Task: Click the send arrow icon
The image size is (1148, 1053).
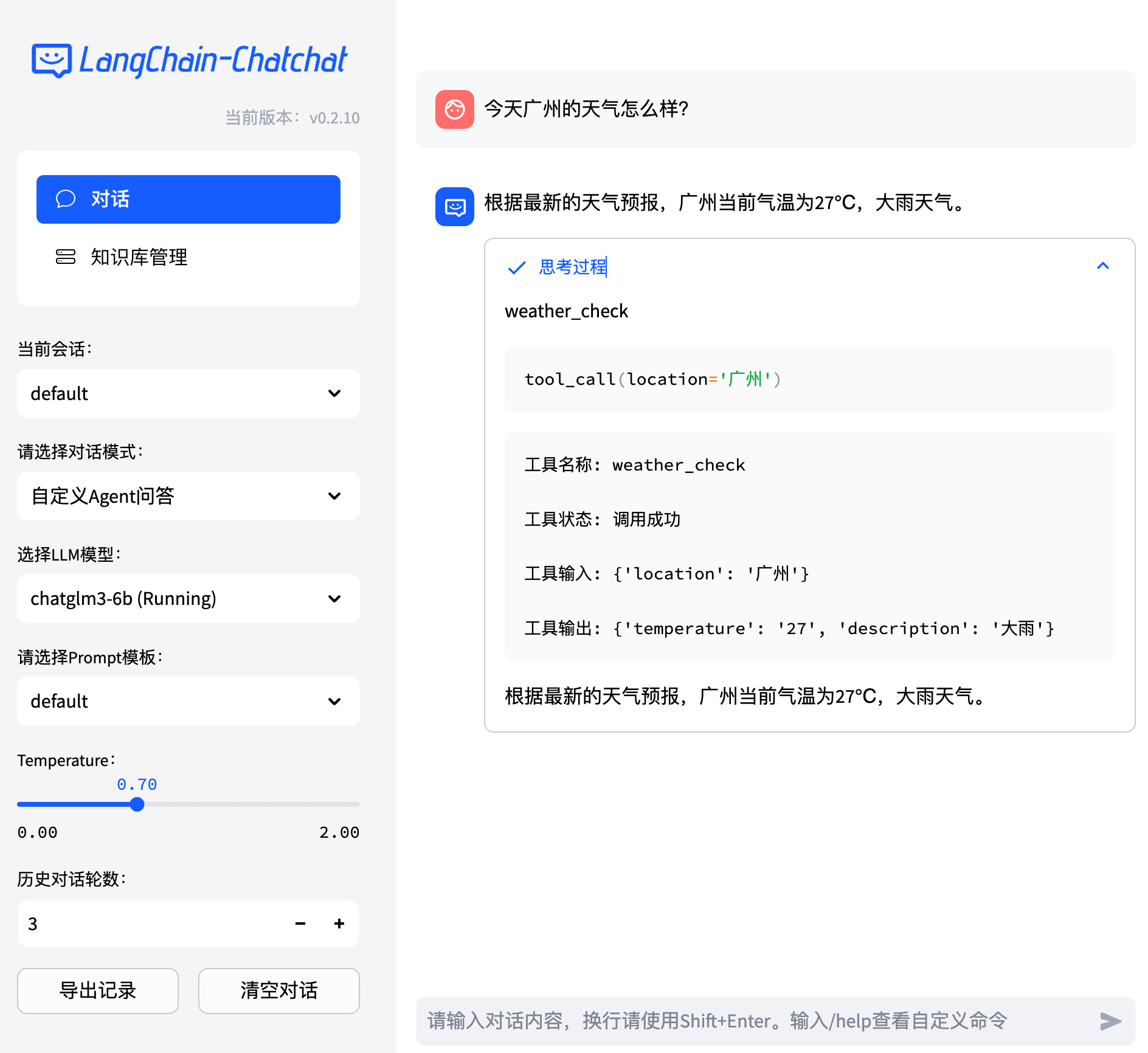Action: pyautogui.click(x=1110, y=1021)
